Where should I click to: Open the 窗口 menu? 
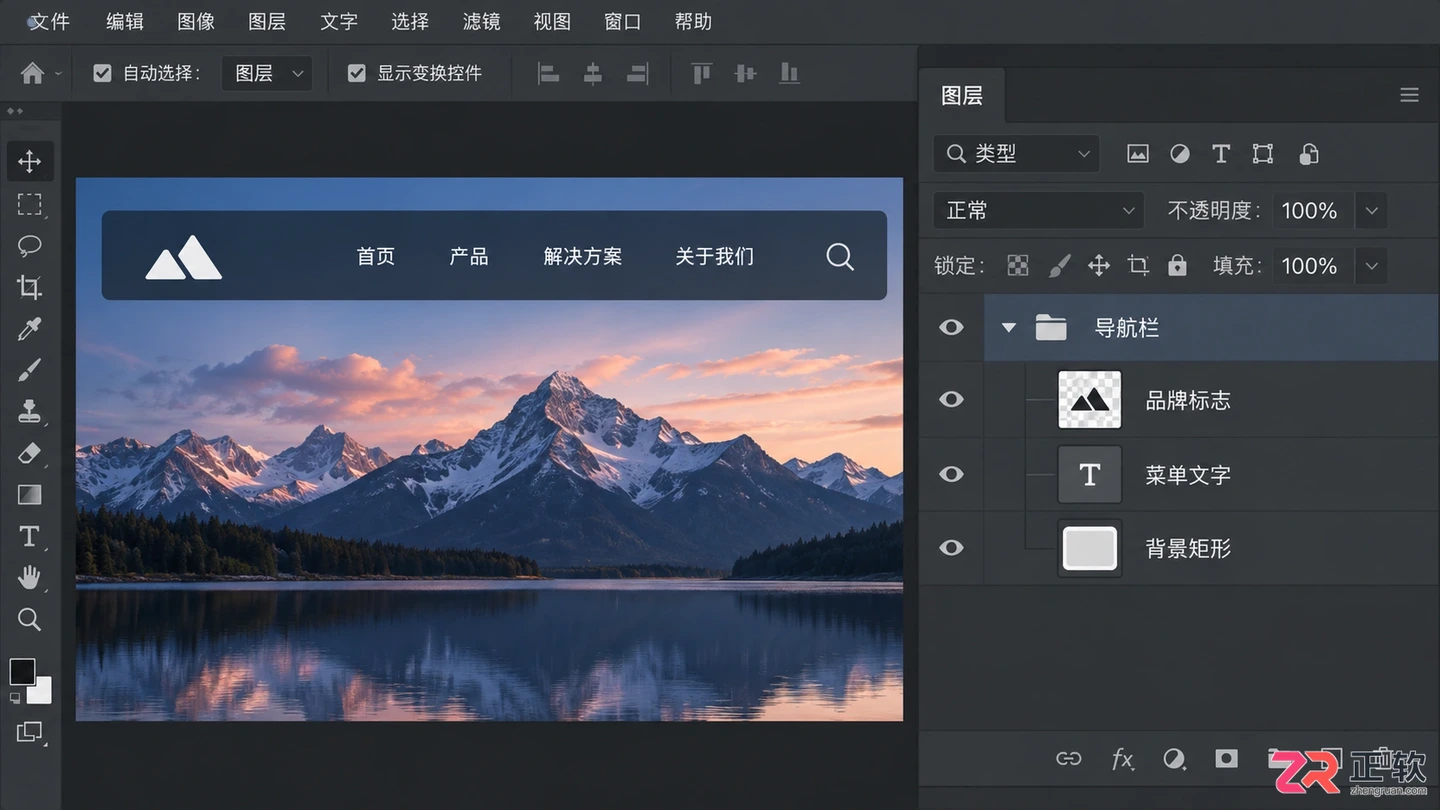point(623,21)
